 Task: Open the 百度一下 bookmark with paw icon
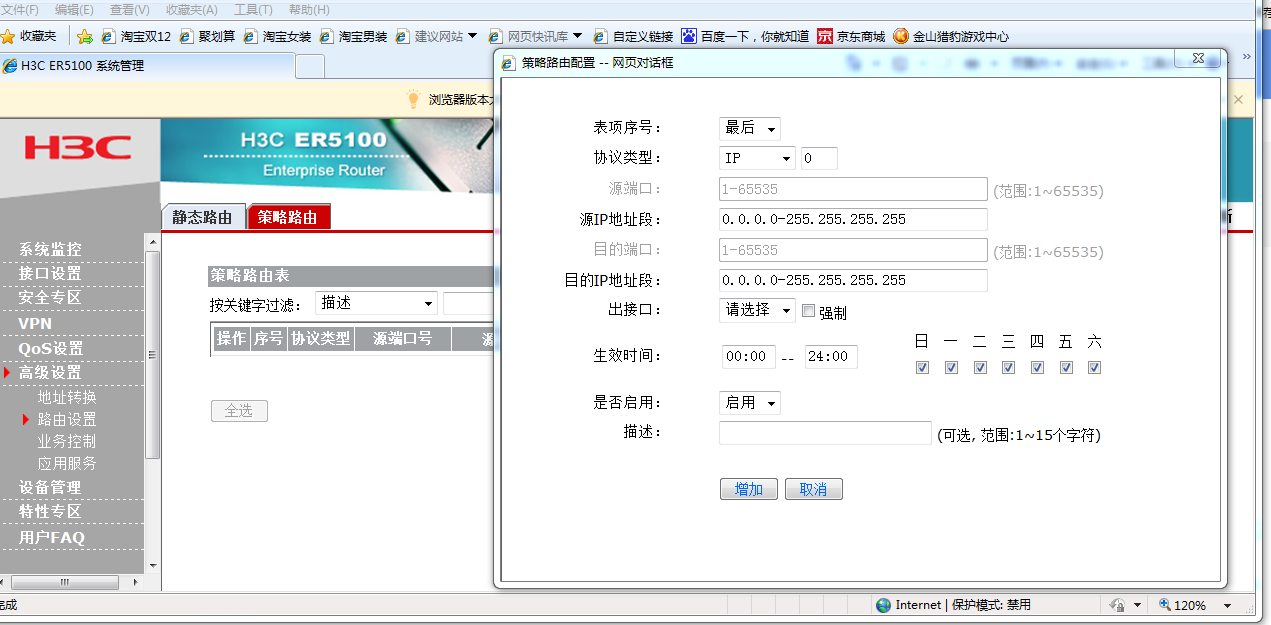coord(745,36)
